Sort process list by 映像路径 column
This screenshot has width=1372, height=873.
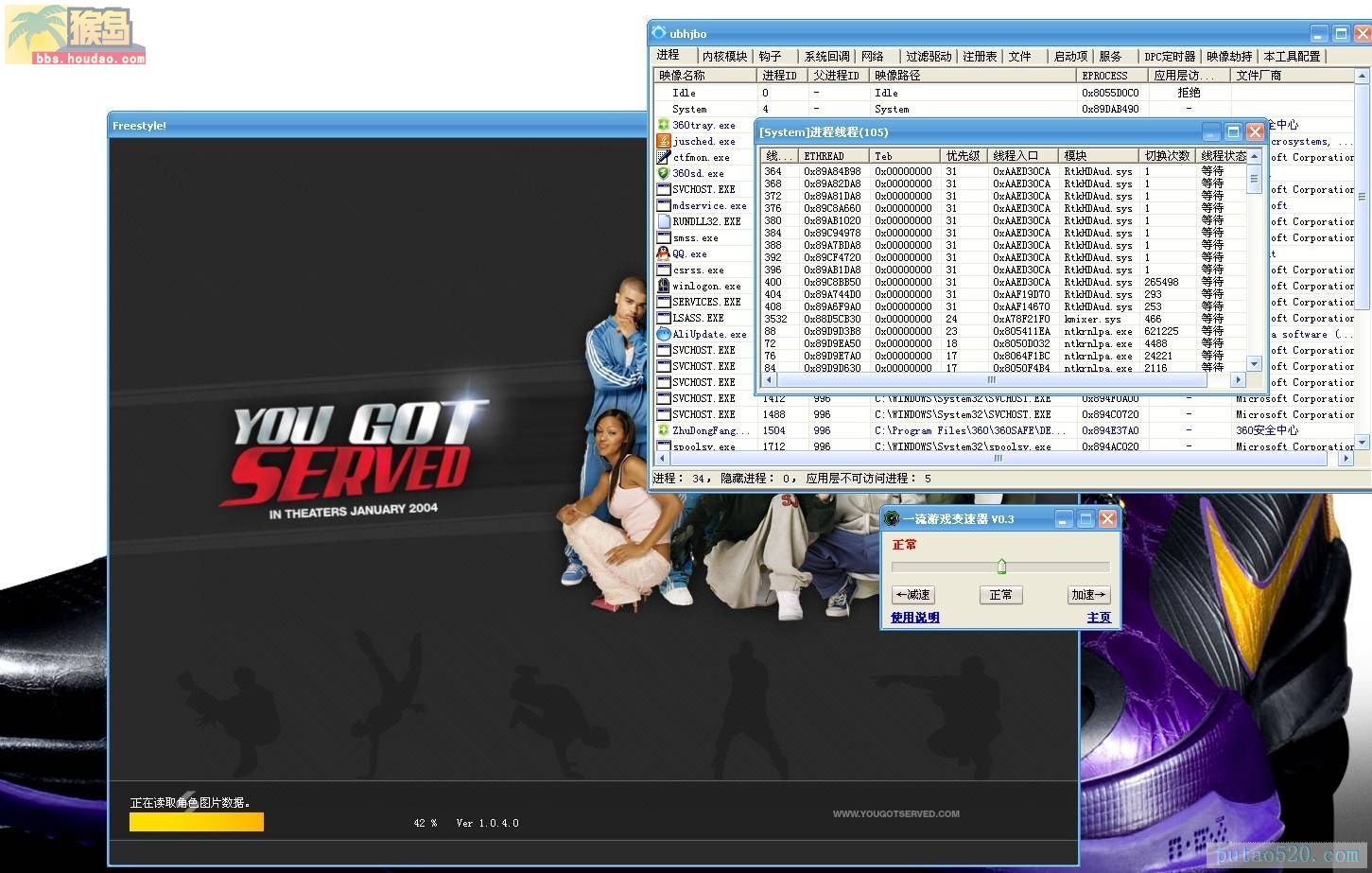point(973,75)
